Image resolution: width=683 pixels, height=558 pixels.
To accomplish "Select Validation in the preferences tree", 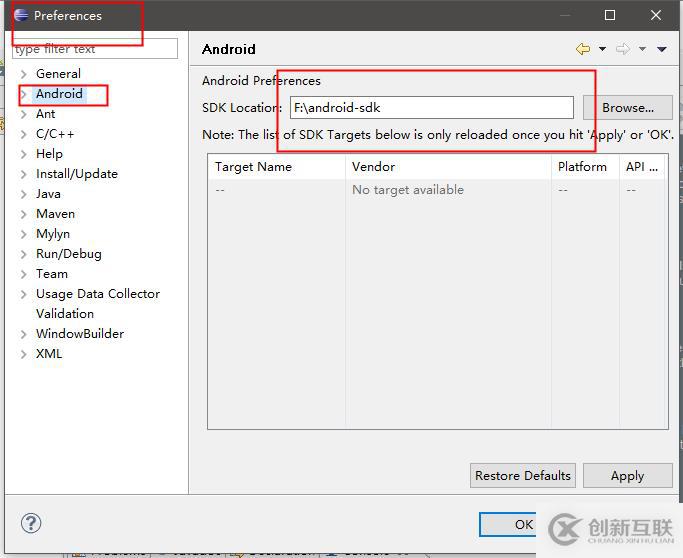I will point(65,314).
